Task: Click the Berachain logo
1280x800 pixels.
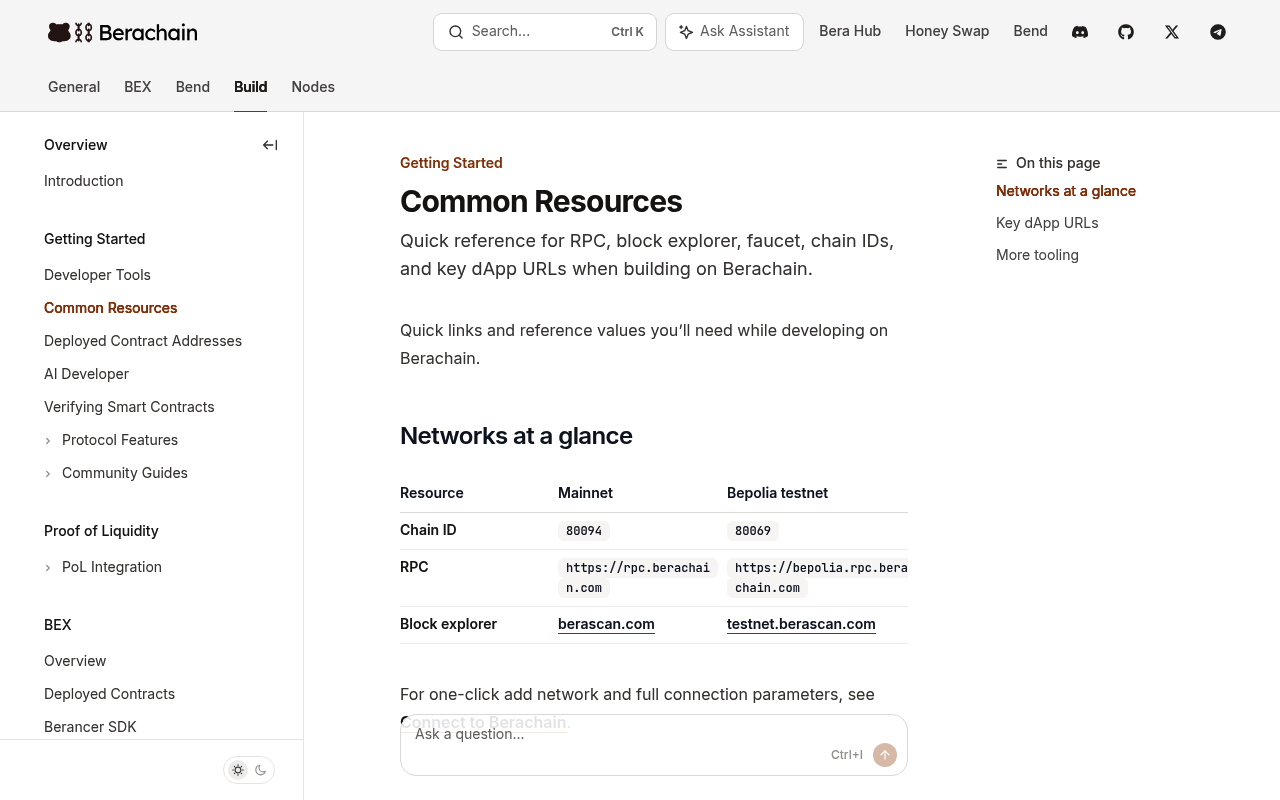Action: tap(122, 32)
